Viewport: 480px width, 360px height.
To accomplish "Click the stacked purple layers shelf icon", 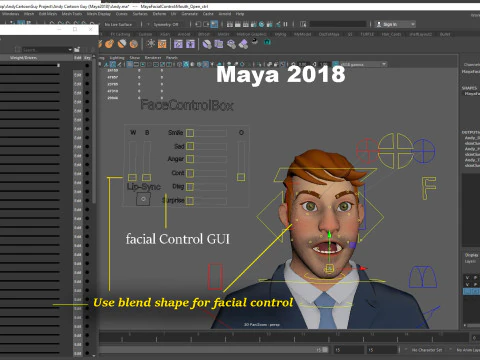I will (219, 44).
